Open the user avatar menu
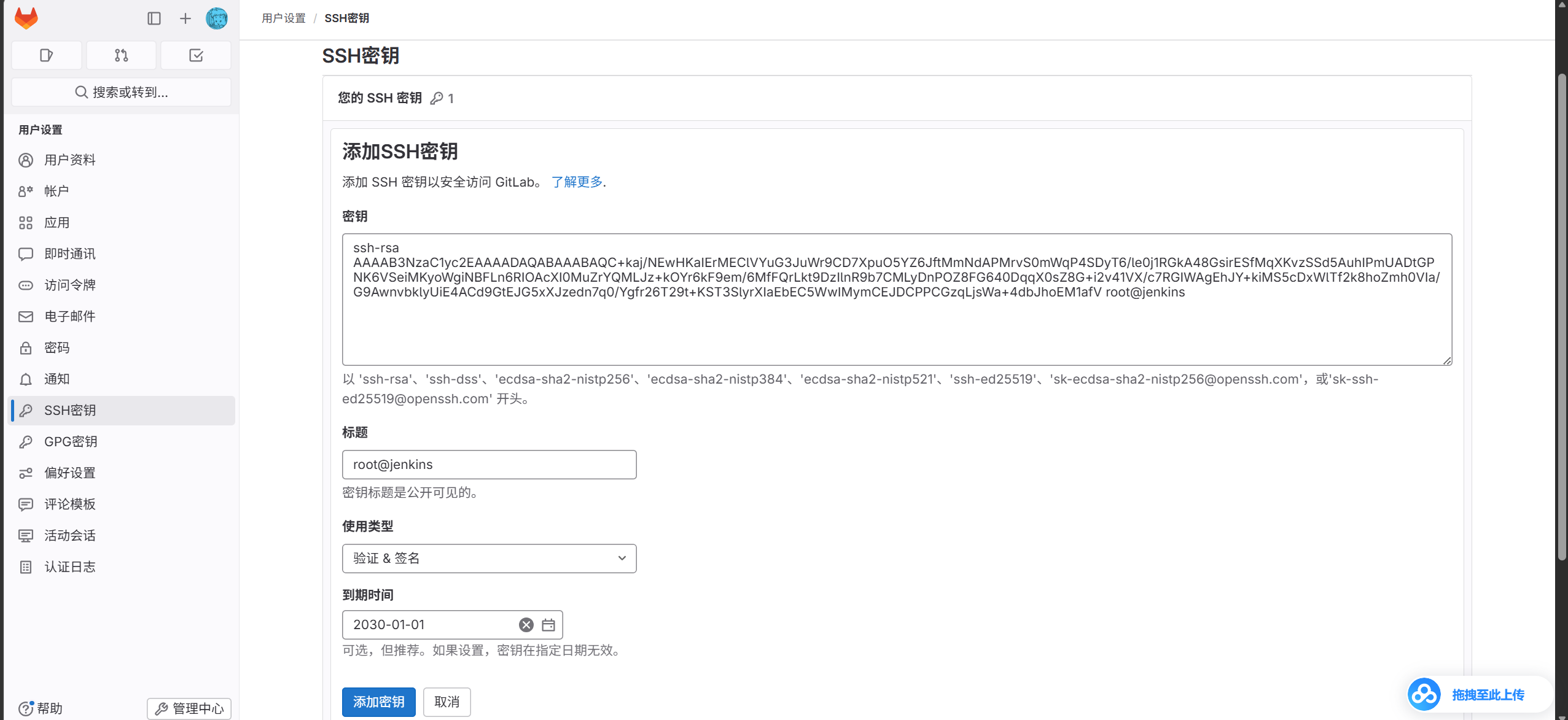1568x720 pixels. pyautogui.click(x=217, y=18)
